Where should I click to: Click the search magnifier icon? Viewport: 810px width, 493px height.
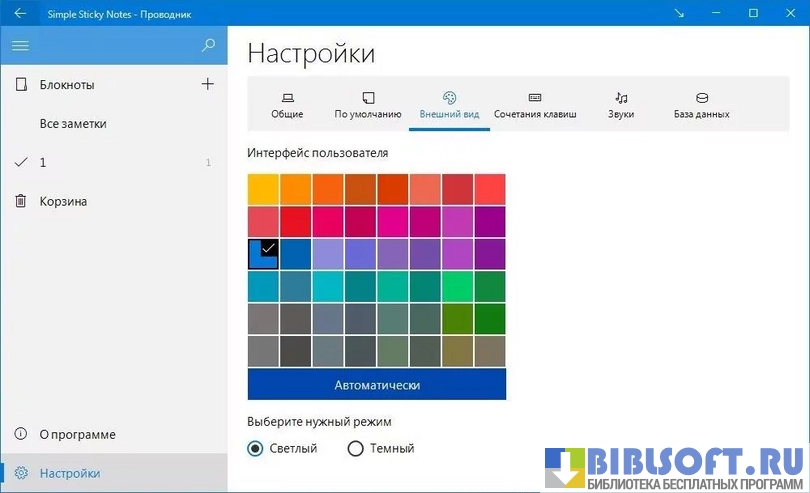coord(208,45)
